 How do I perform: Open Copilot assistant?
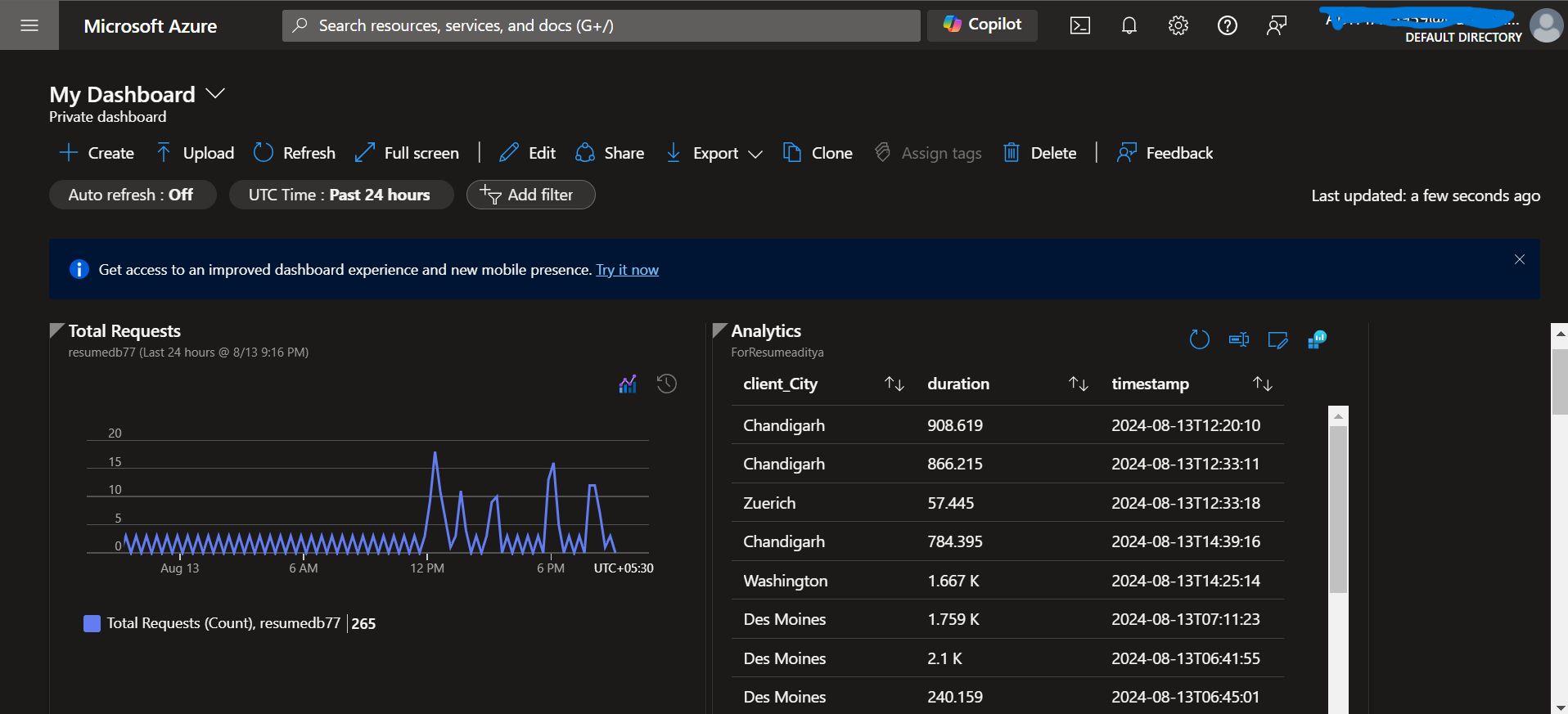pos(982,25)
